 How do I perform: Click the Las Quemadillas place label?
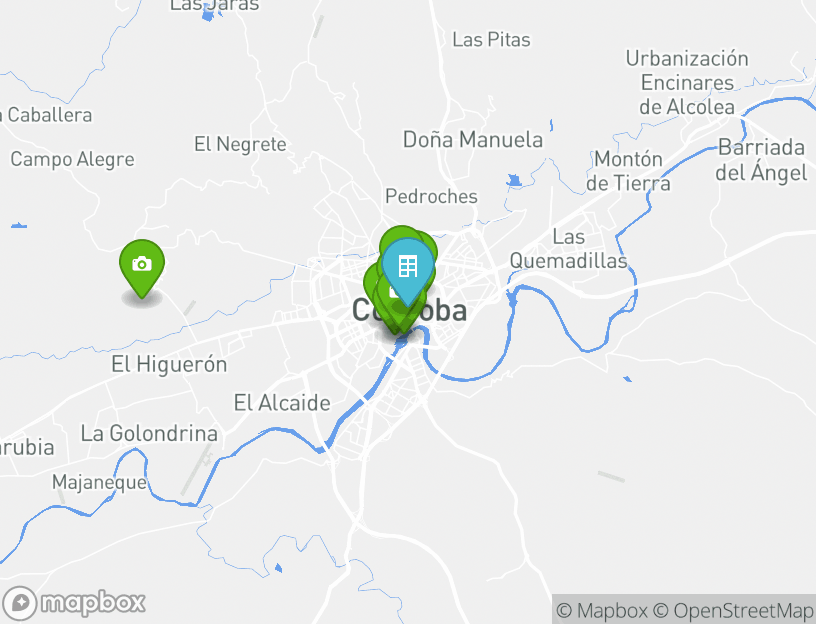coord(568,249)
